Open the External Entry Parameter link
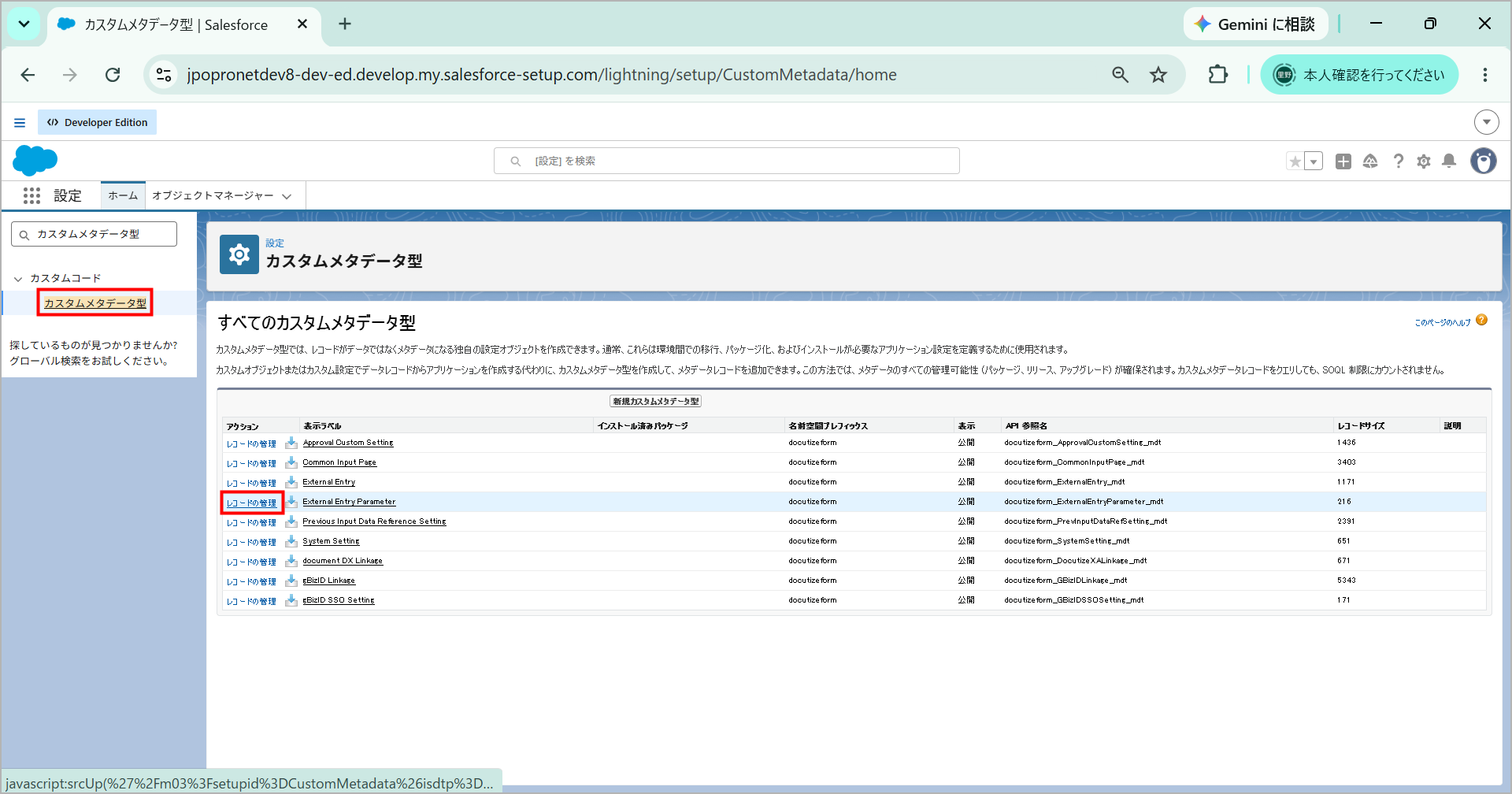This screenshot has width=1512, height=794. click(349, 502)
